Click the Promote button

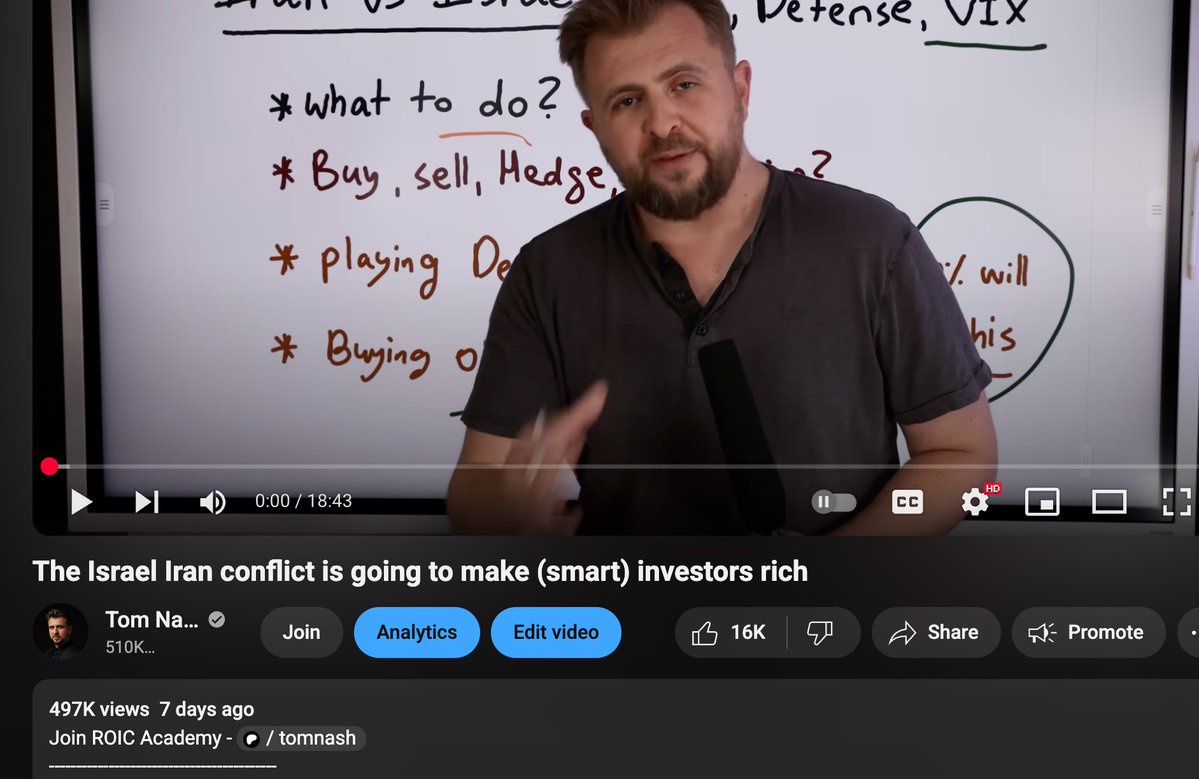tap(1087, 632)
